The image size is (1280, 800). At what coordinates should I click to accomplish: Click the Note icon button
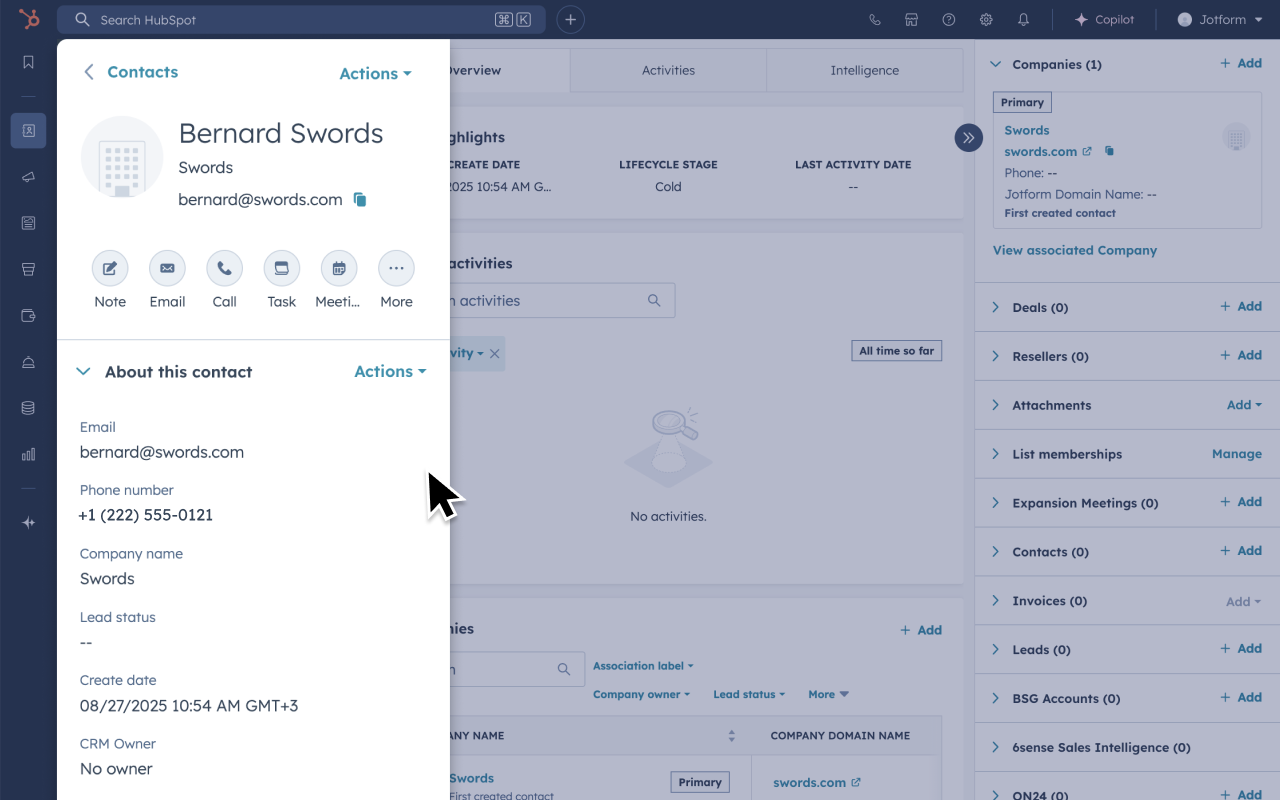[x=110, y=269]
